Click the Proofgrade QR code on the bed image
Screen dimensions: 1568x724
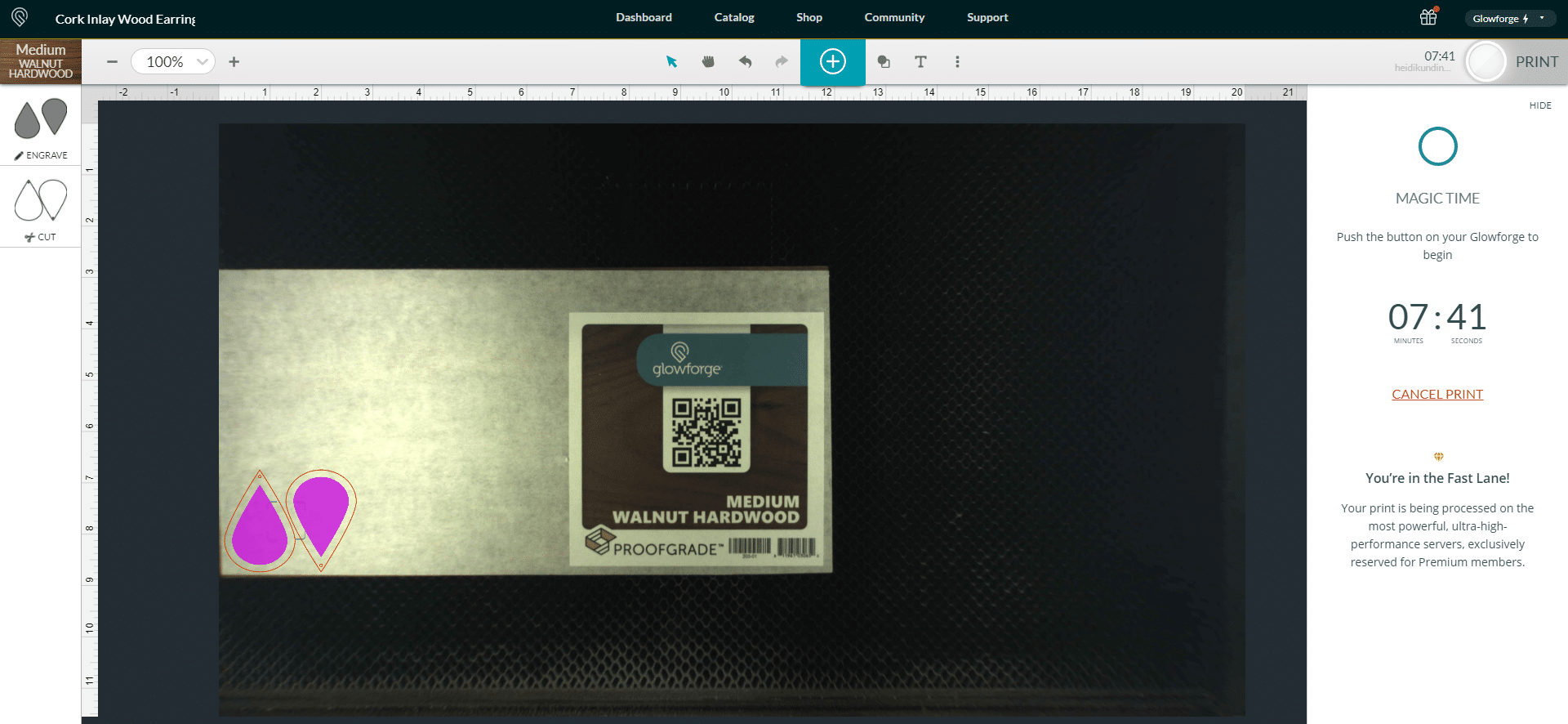coord(706,434)
